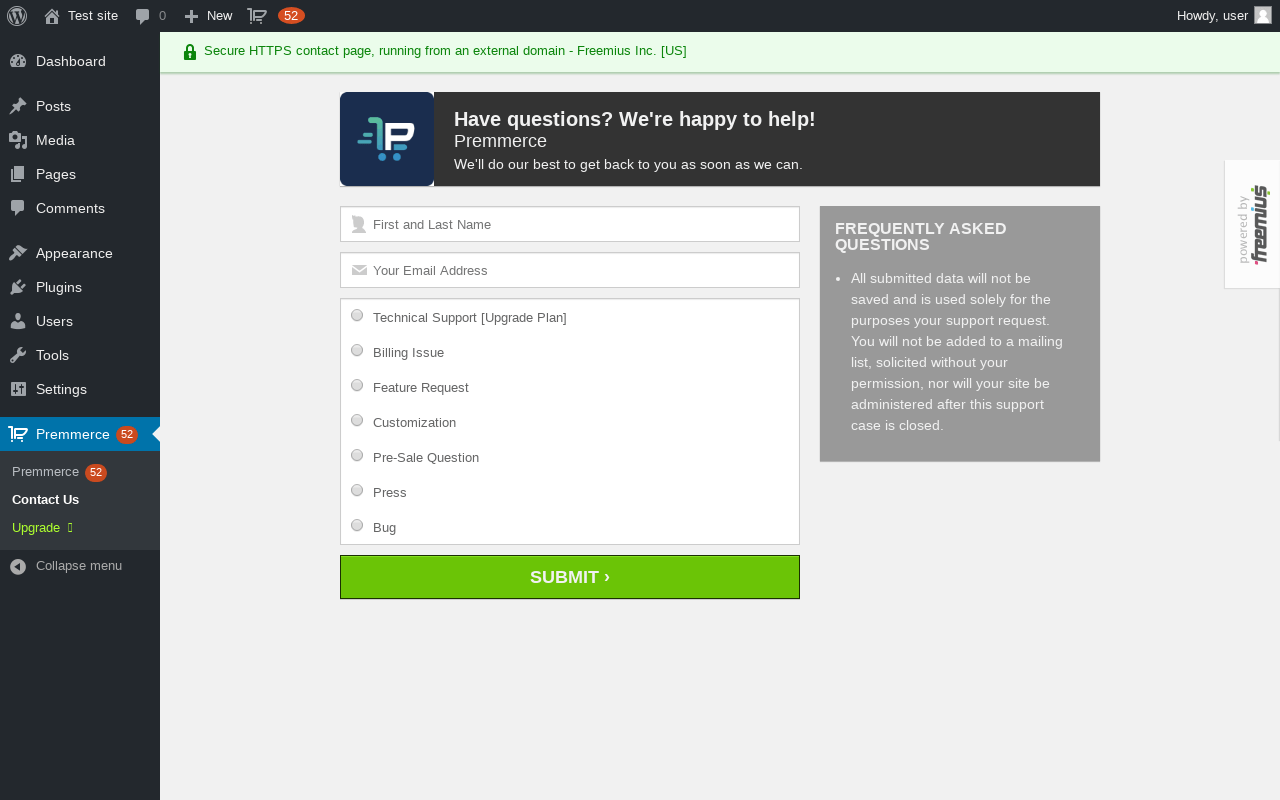Select the Feature Request radio option
Screen dimensions: 1280x800
click(357, 386)
